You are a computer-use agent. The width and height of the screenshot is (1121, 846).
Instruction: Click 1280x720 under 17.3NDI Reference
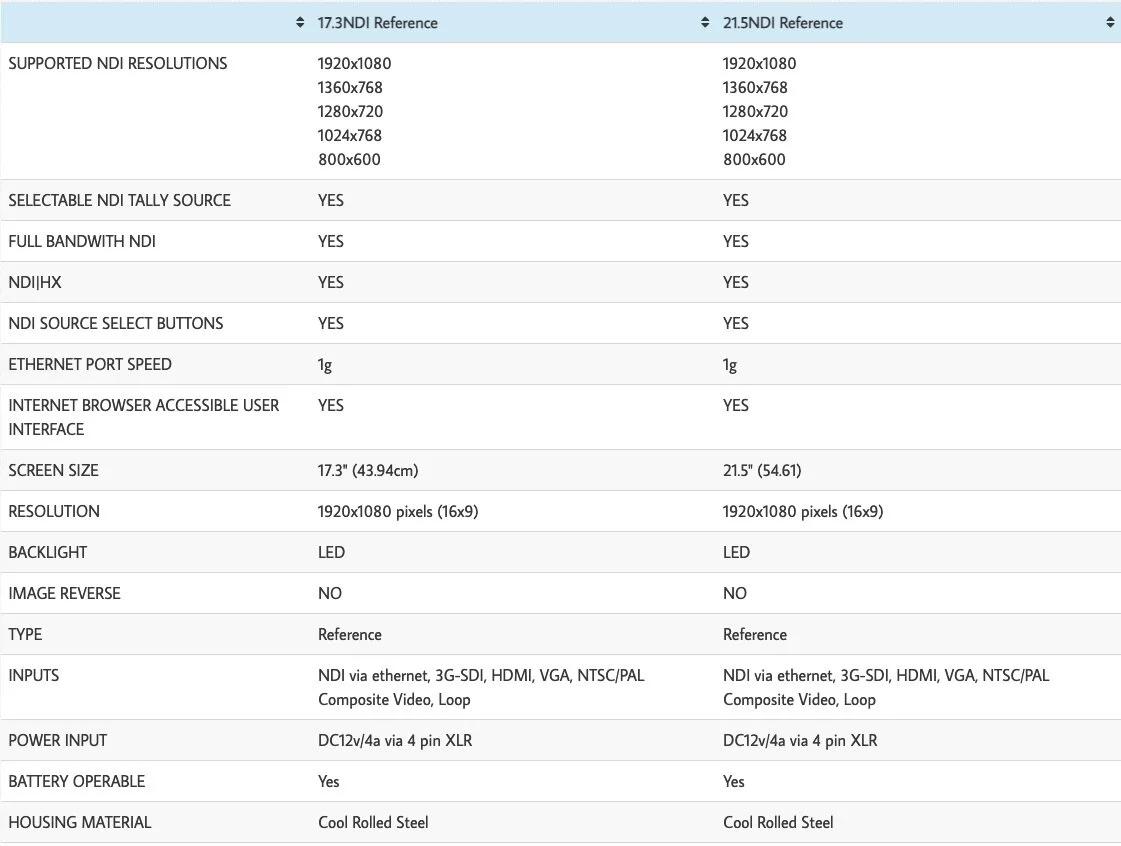click(x=350, y=112)
